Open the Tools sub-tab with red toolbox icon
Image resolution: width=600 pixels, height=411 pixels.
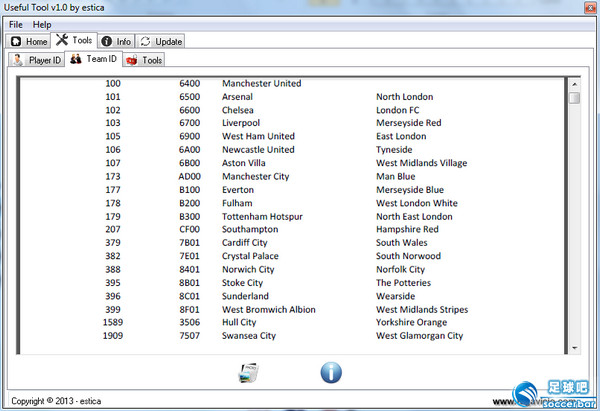click(144, 60)
